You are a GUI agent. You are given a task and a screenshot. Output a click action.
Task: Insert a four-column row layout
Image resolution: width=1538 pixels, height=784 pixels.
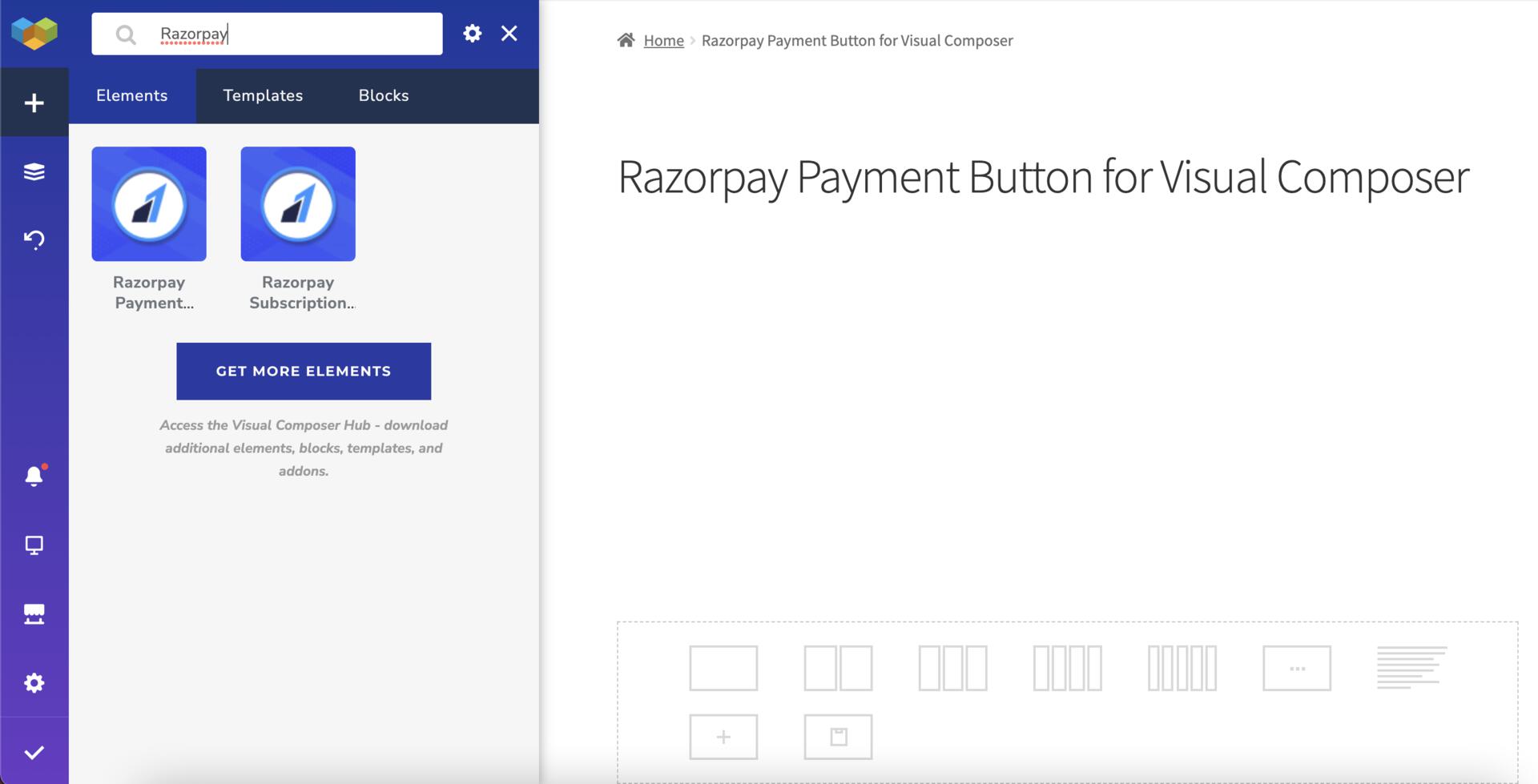tap(1067, 668)
